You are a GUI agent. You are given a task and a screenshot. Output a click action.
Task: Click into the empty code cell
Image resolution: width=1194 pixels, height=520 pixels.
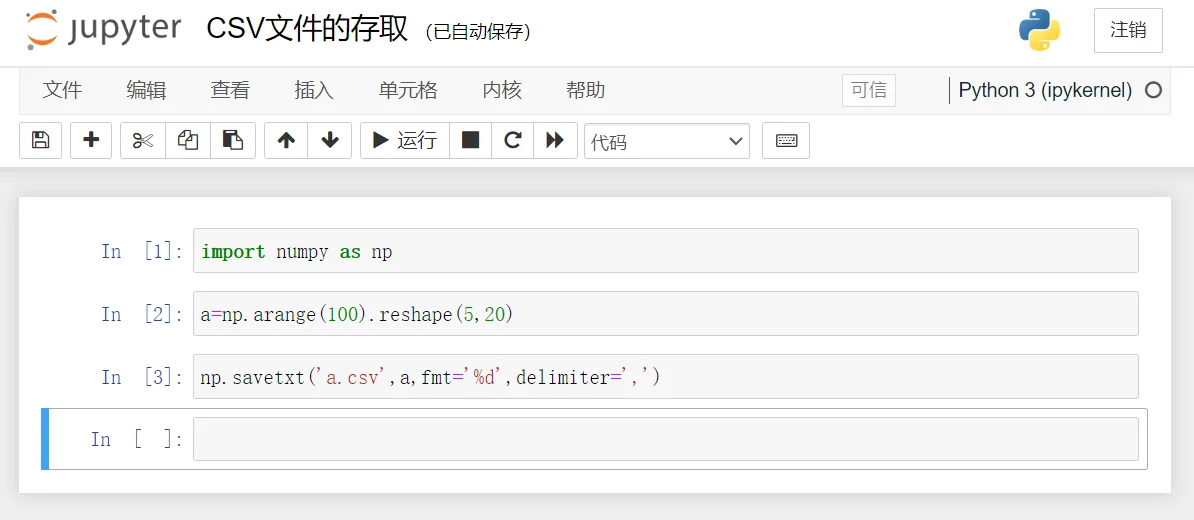coord(665,439)
